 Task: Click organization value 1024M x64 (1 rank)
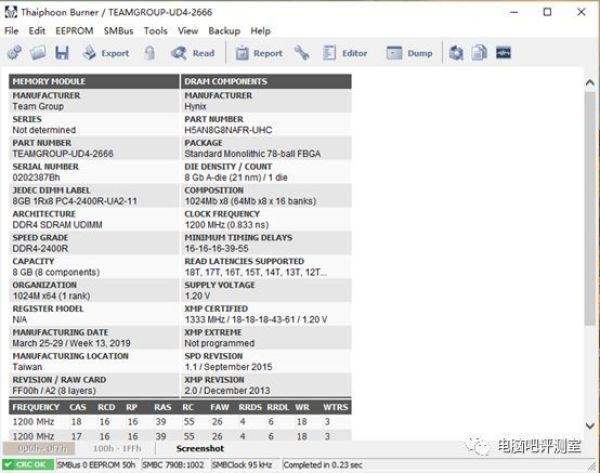(51, 296)
